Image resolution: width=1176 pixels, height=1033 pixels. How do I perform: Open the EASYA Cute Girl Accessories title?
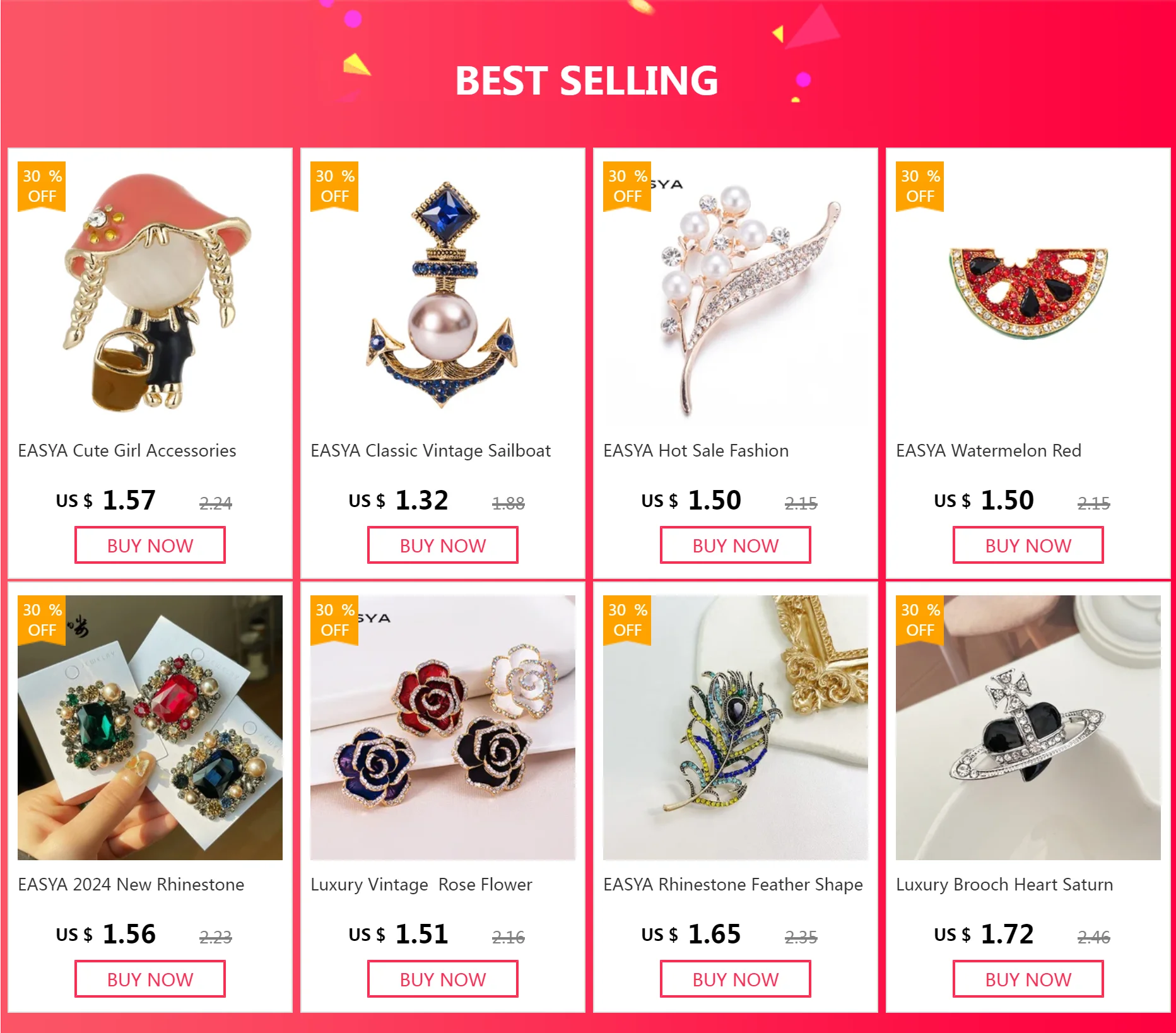(127, 451)
